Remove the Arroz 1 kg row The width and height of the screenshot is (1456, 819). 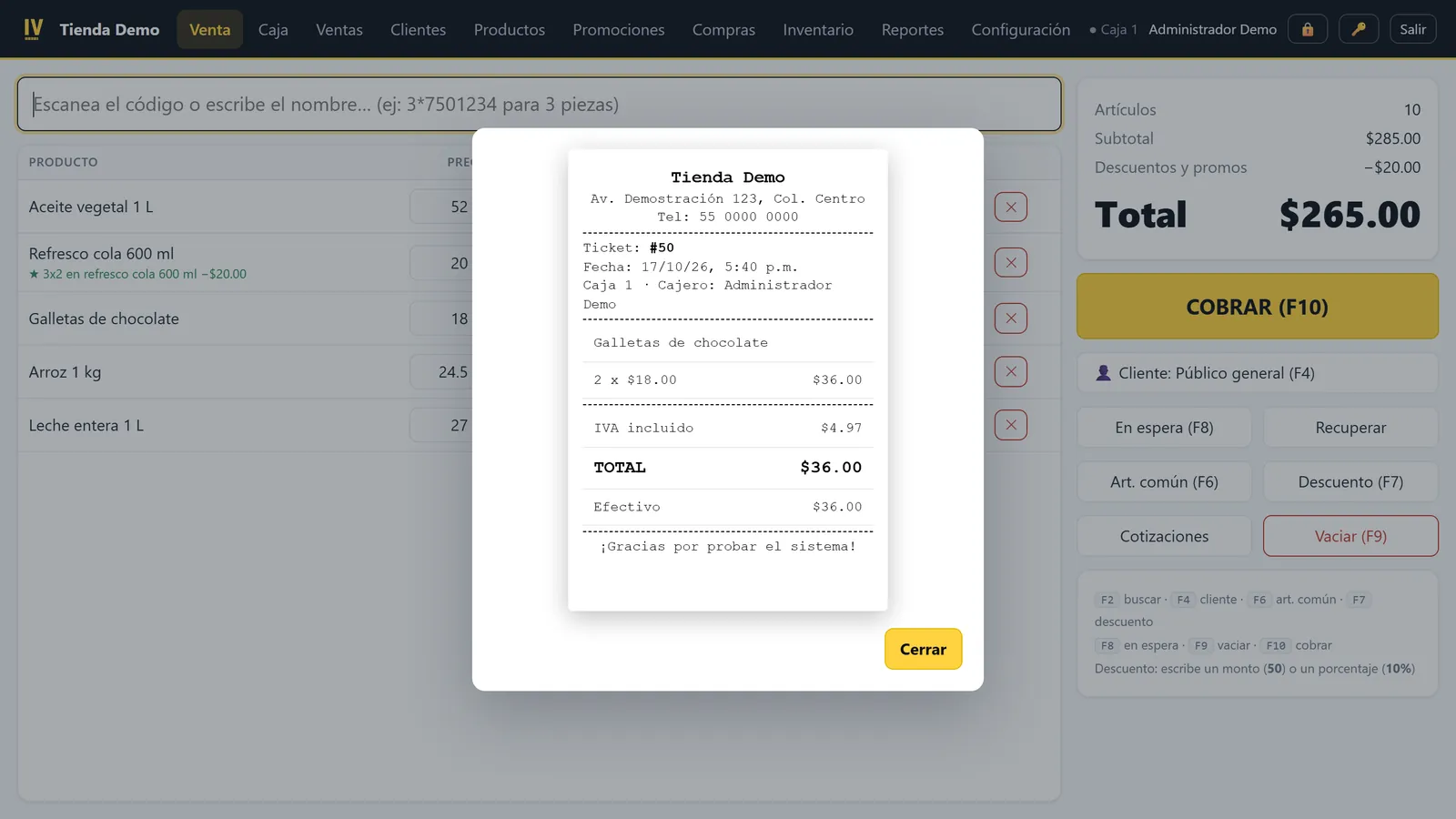click(x=1011, y=371)
